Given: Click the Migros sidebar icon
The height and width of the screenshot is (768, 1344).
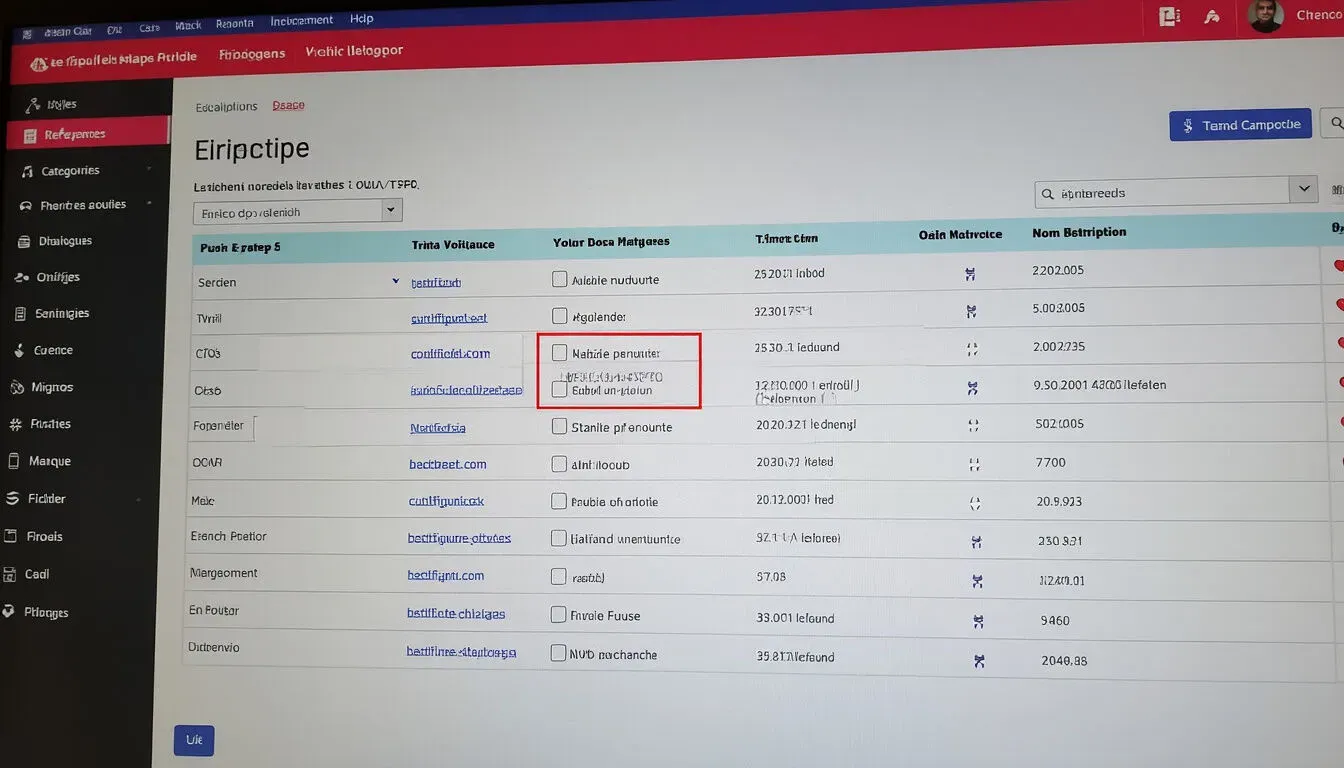Looking at the screenshot, I should click(16, 387).
